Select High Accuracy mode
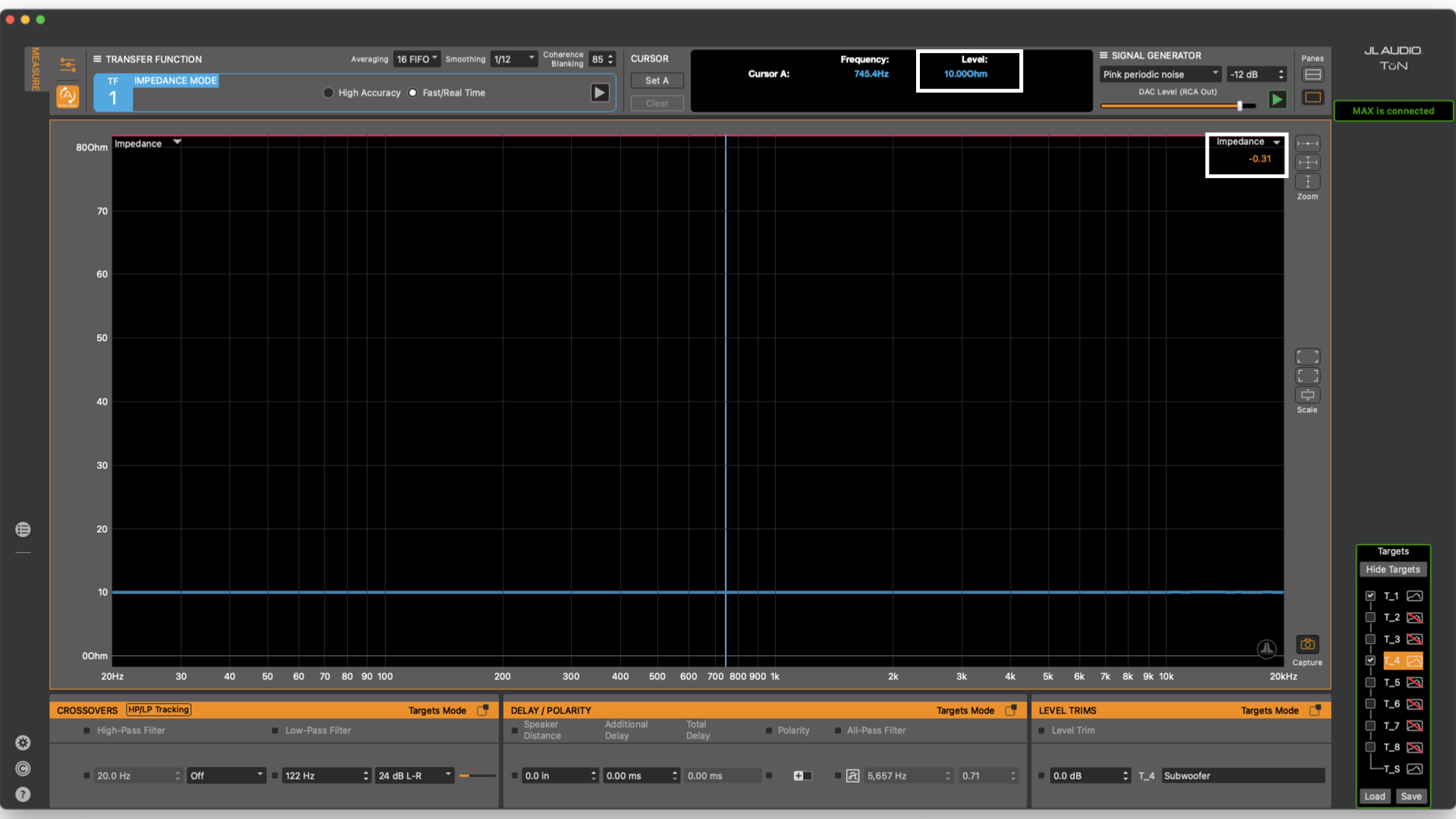Viewport: 1456px width, 819px height. 328,93
